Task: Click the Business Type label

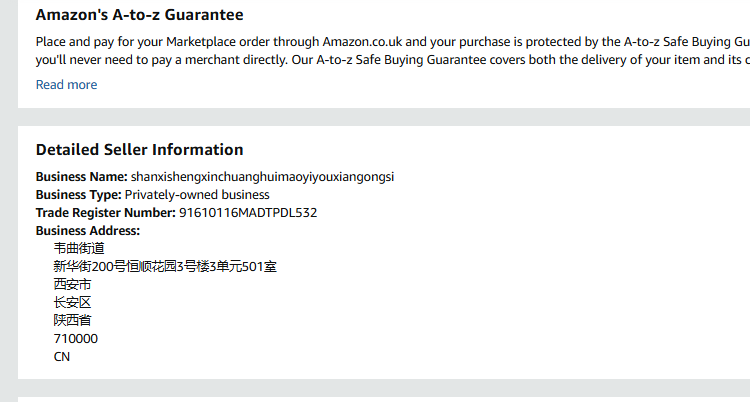Action: point(78,195)
